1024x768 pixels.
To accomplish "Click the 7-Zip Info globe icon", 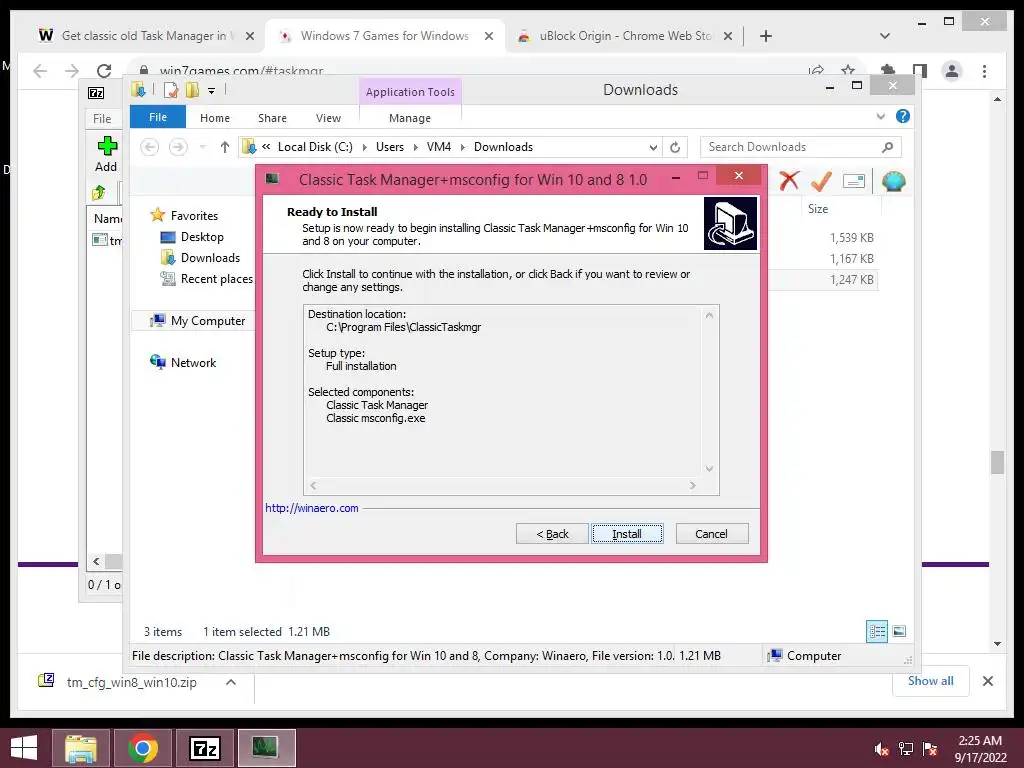I will (893, 181).
